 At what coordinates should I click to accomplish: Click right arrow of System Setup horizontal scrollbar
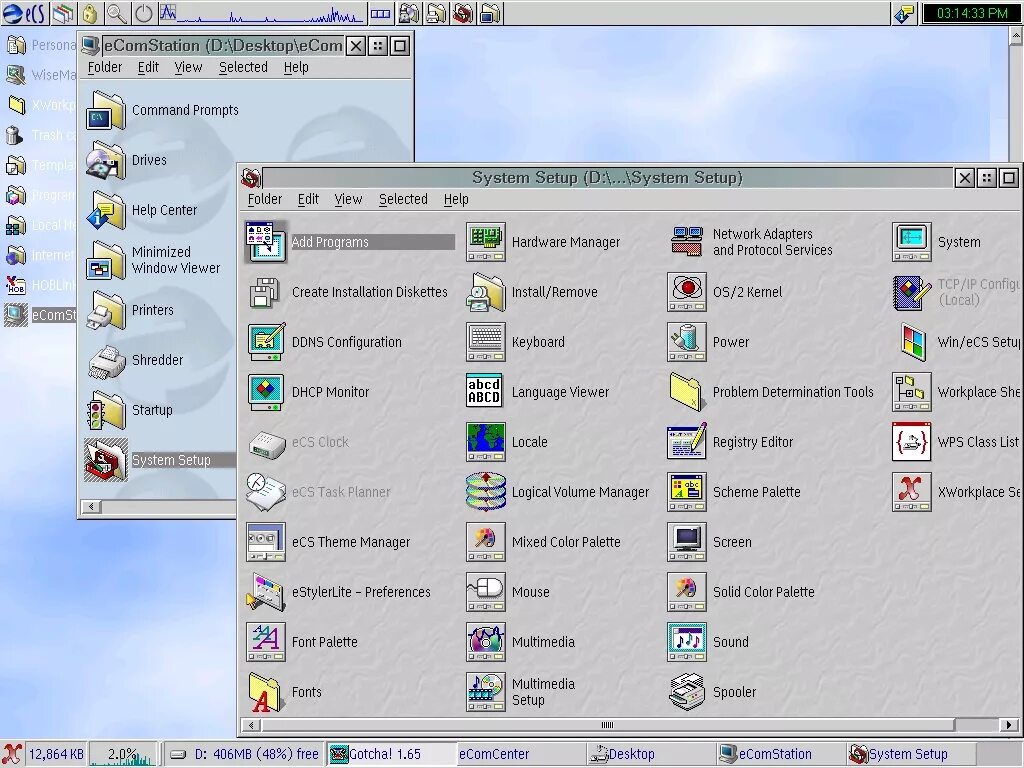[1009, 725]
